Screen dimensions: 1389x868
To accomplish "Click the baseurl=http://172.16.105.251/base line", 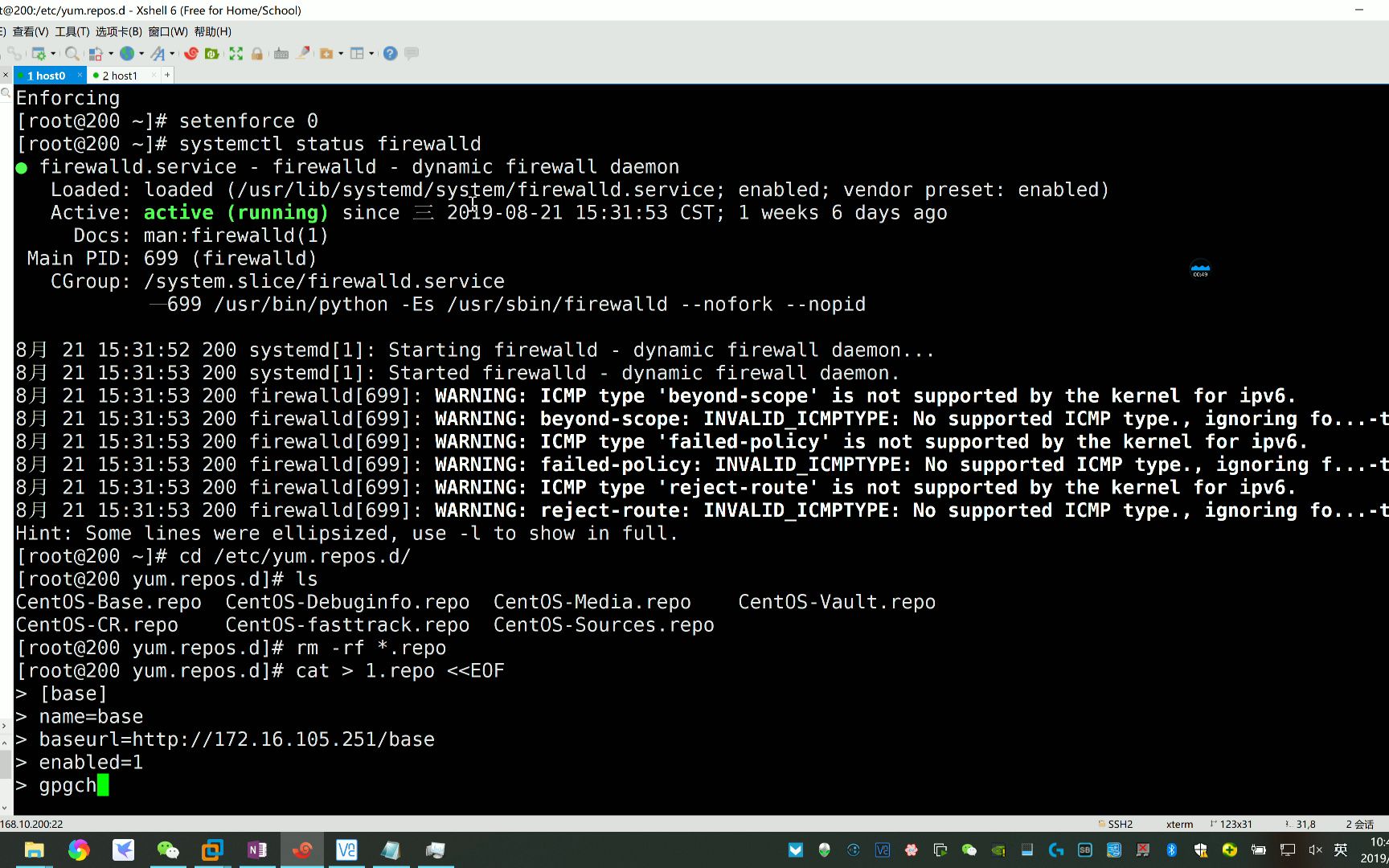I will coord(237,740).
